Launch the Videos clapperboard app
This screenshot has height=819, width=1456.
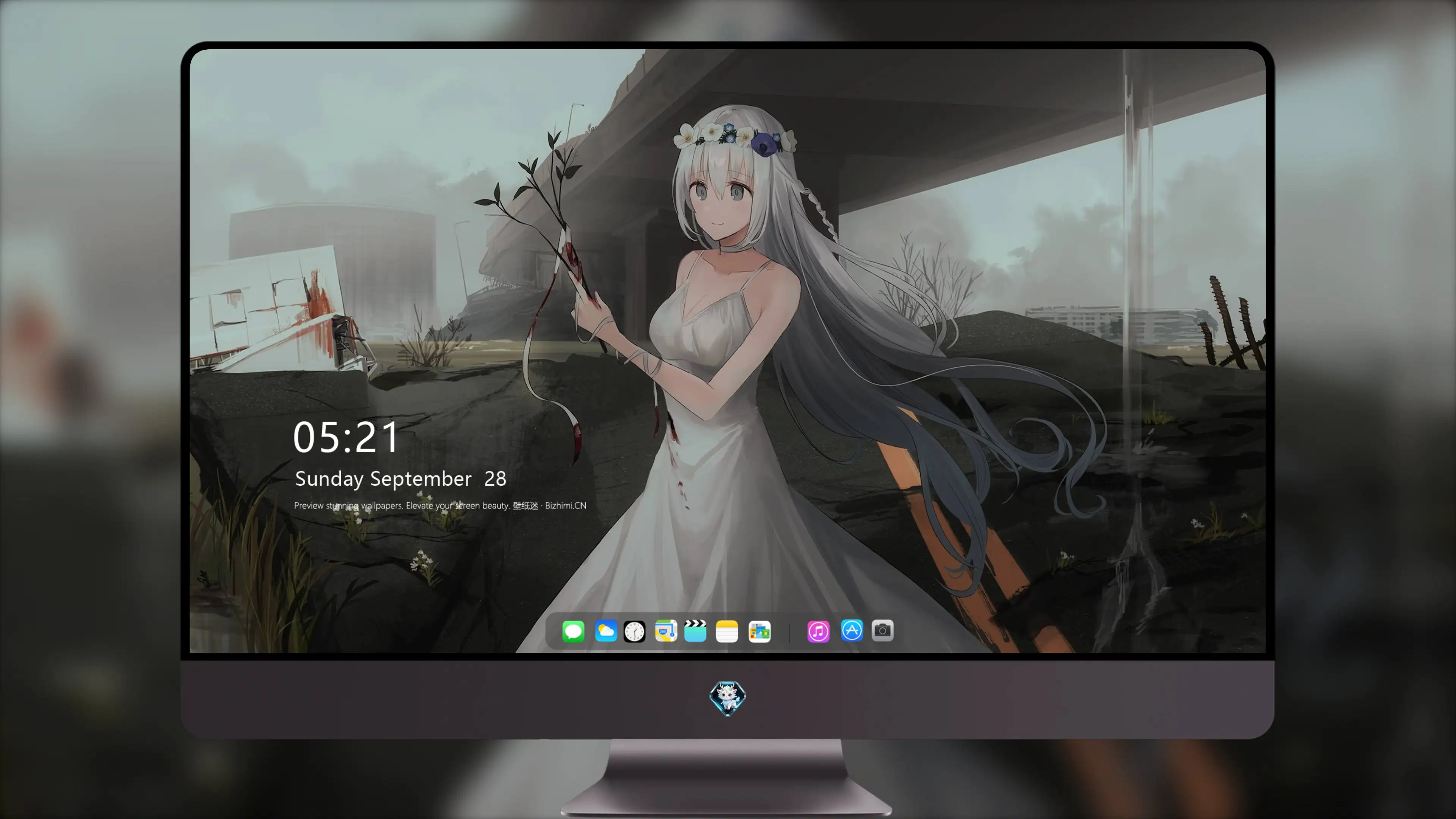tap(695, 631)
